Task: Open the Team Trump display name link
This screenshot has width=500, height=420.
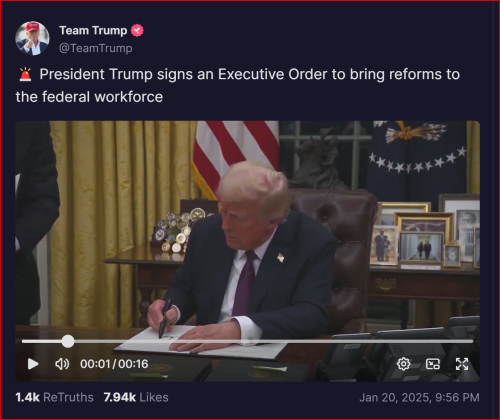Action: 93,30
